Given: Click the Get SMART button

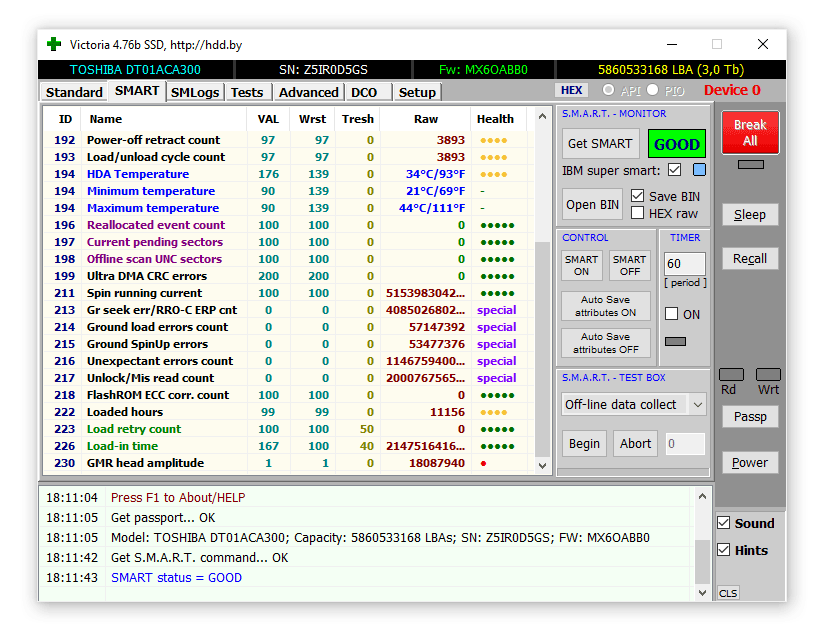Looking at the screenshot, I should point(599,144).
